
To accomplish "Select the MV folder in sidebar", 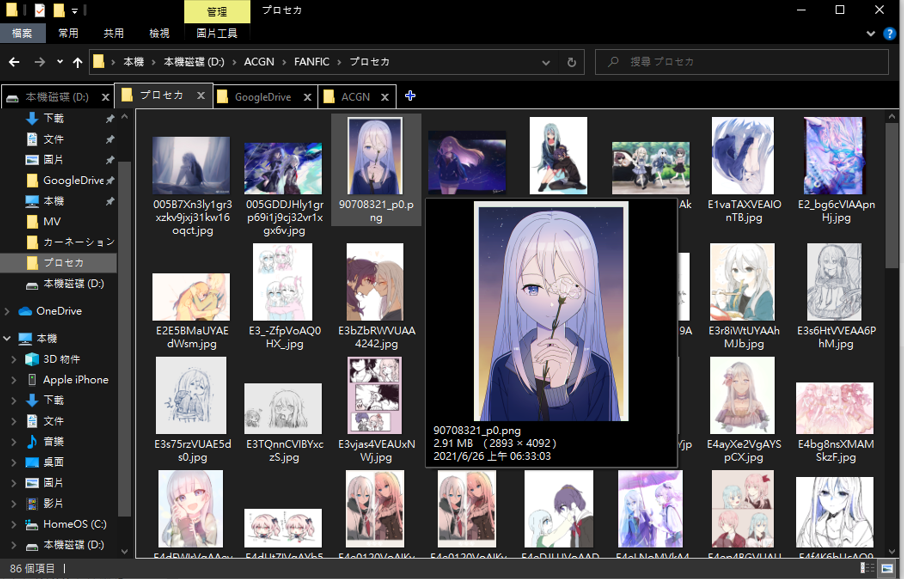I will tap(51, 221).
